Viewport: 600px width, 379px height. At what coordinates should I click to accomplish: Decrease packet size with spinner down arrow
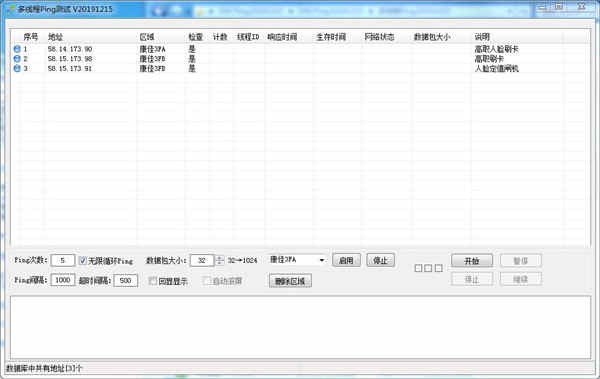[x=220, y=263]
